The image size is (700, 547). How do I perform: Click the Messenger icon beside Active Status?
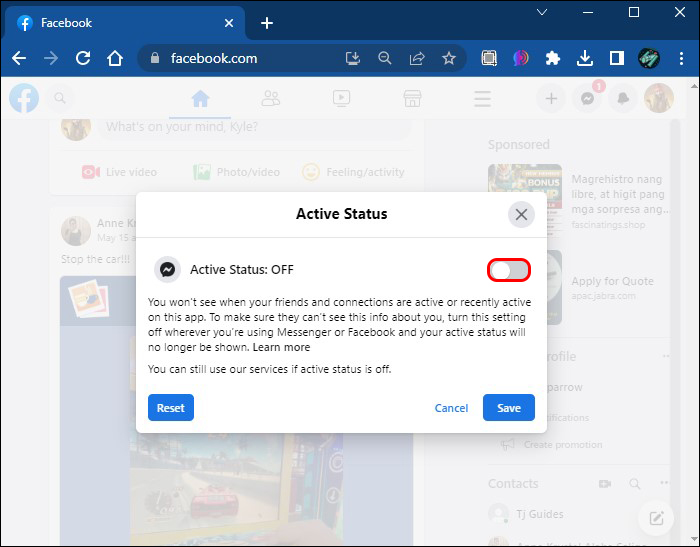[x=167, y=270]
